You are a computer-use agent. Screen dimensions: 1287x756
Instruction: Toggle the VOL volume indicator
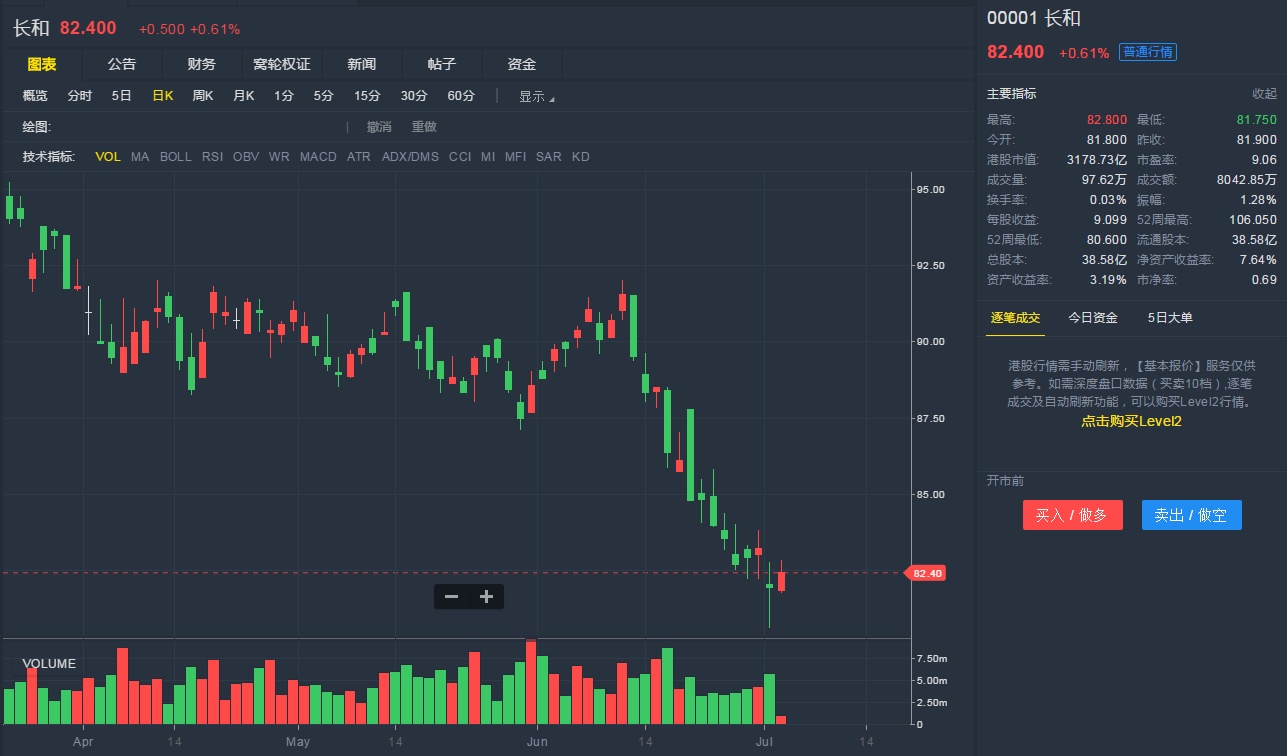[x=108, y=157]
